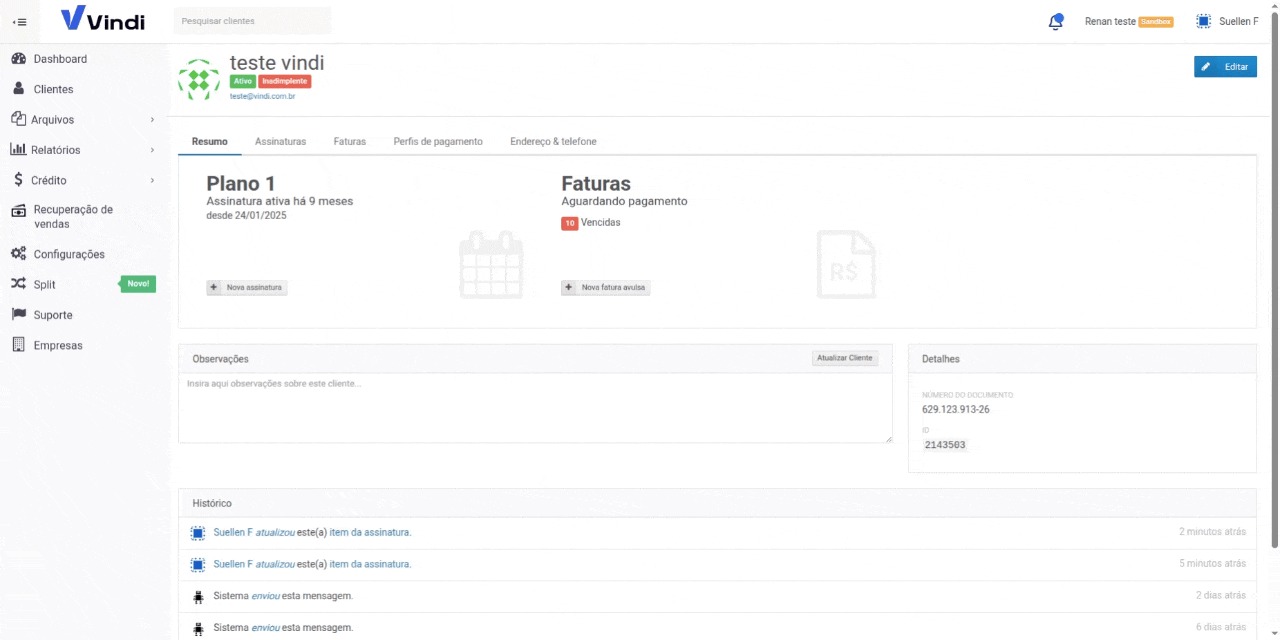Click the Split shuffle icon
Viewport: 1280px width, 640px height.
pos(18,284)
